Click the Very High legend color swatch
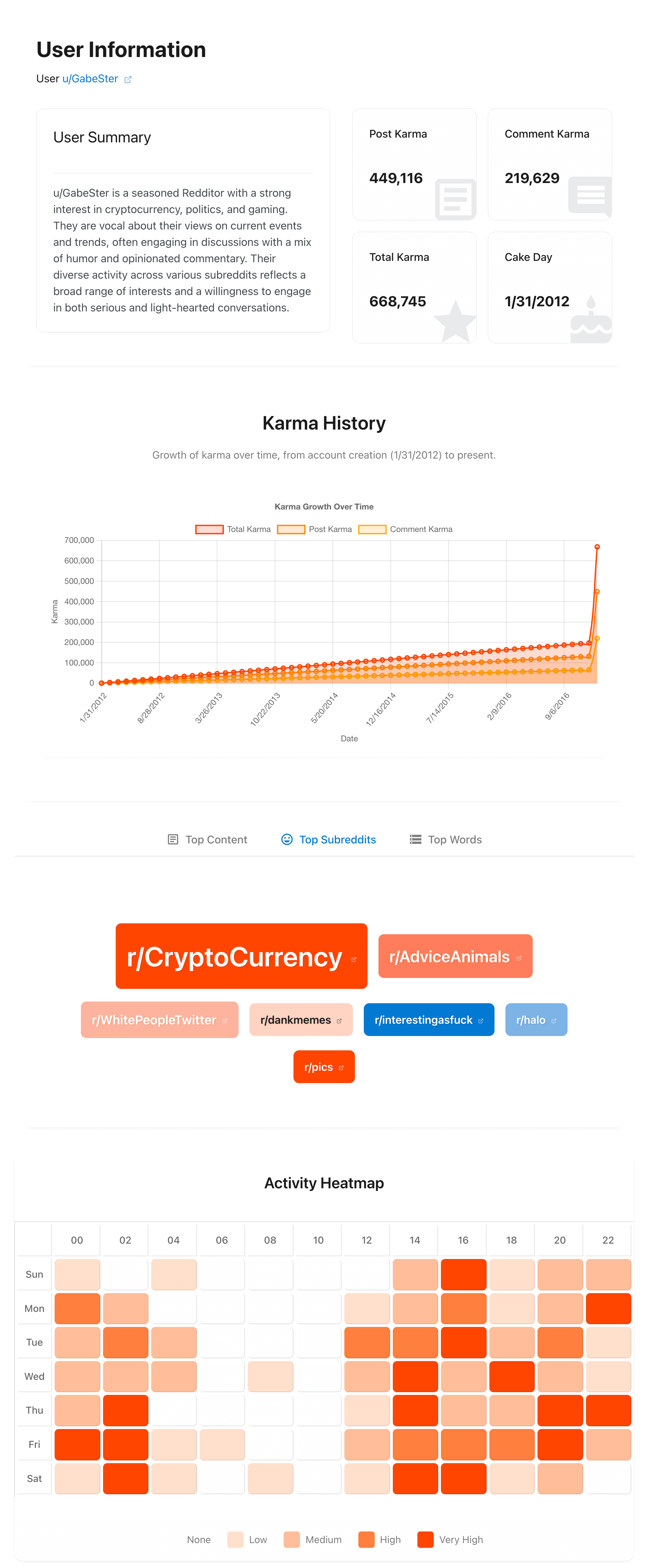Screen dimensions: 645x1568 (425, 1539)
